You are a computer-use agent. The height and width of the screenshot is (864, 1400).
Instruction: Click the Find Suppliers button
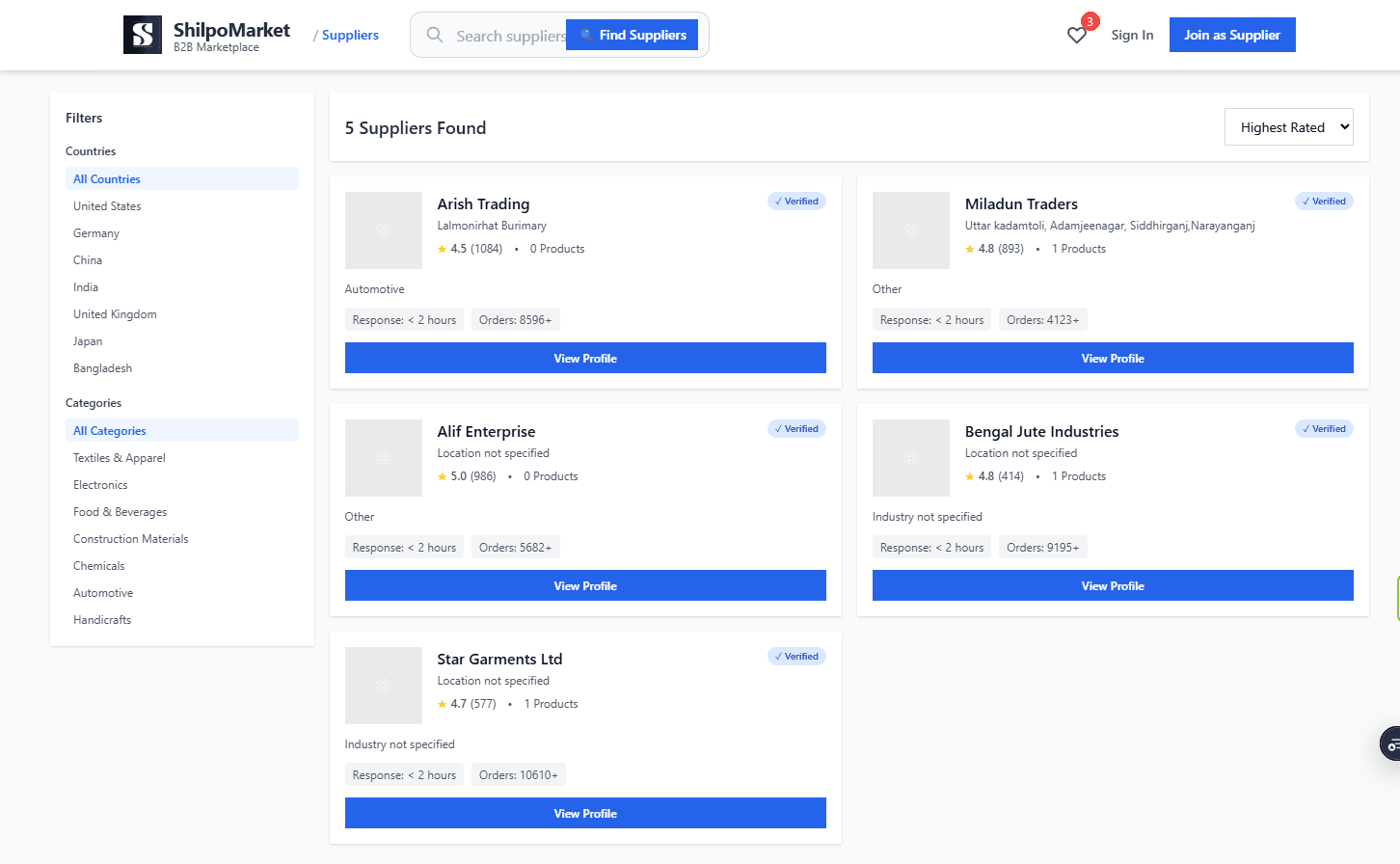click(x=632, y=35)
